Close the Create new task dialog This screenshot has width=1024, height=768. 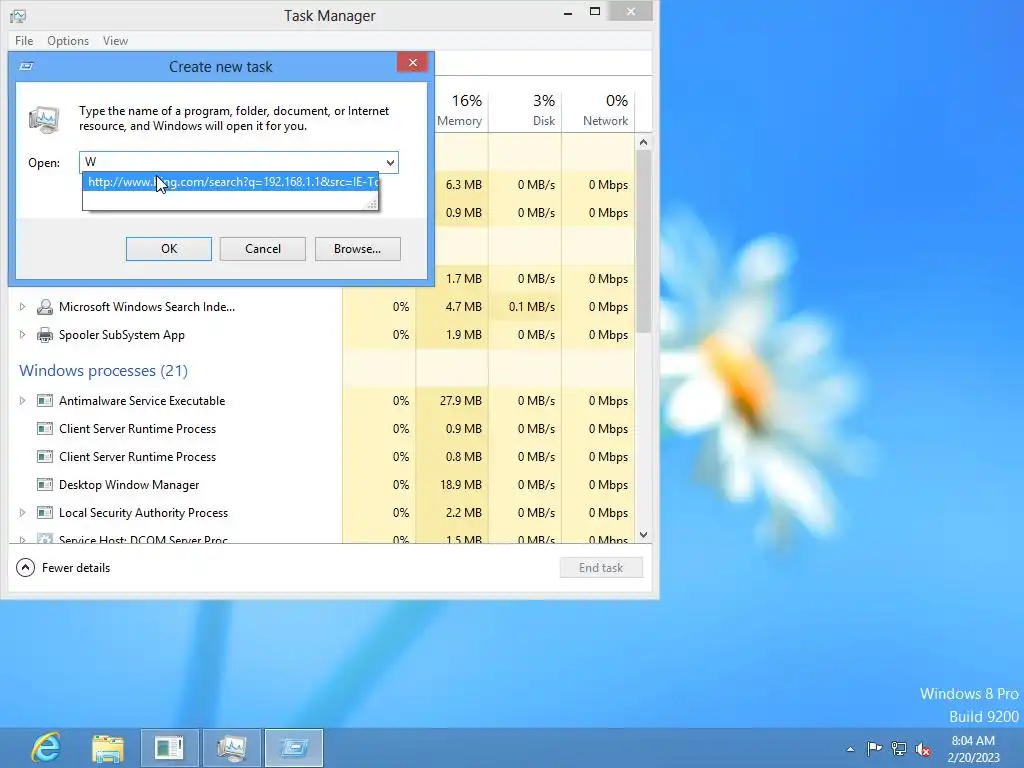click(x=412, y=63)
